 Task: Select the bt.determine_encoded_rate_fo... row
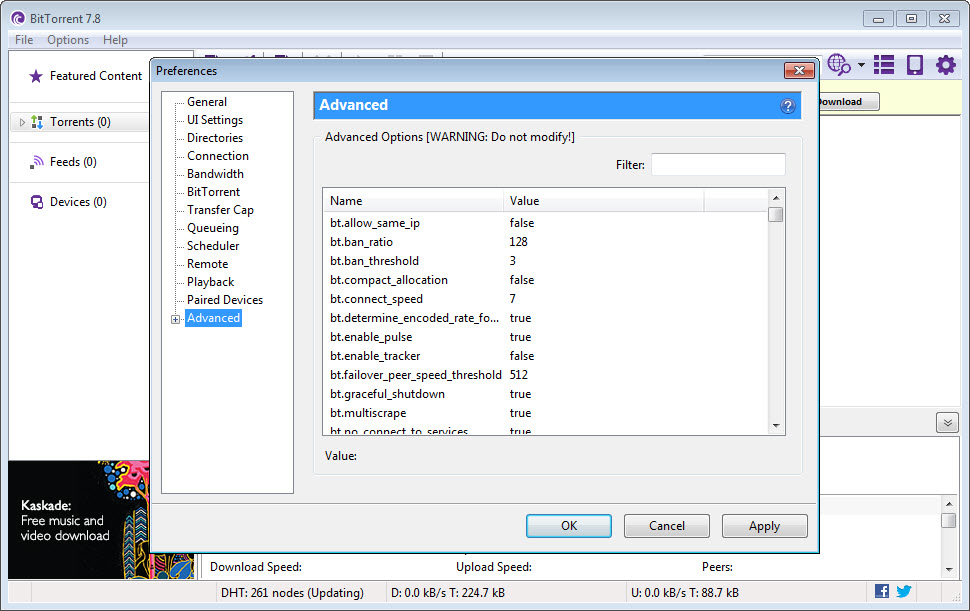coord(545,318)
